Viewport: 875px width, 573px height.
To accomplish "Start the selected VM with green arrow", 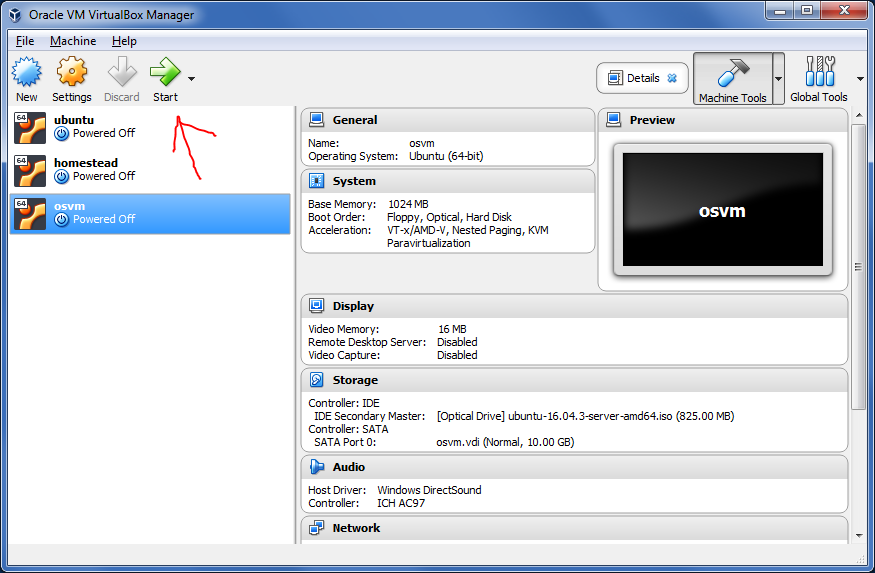I will click(165, 73).
